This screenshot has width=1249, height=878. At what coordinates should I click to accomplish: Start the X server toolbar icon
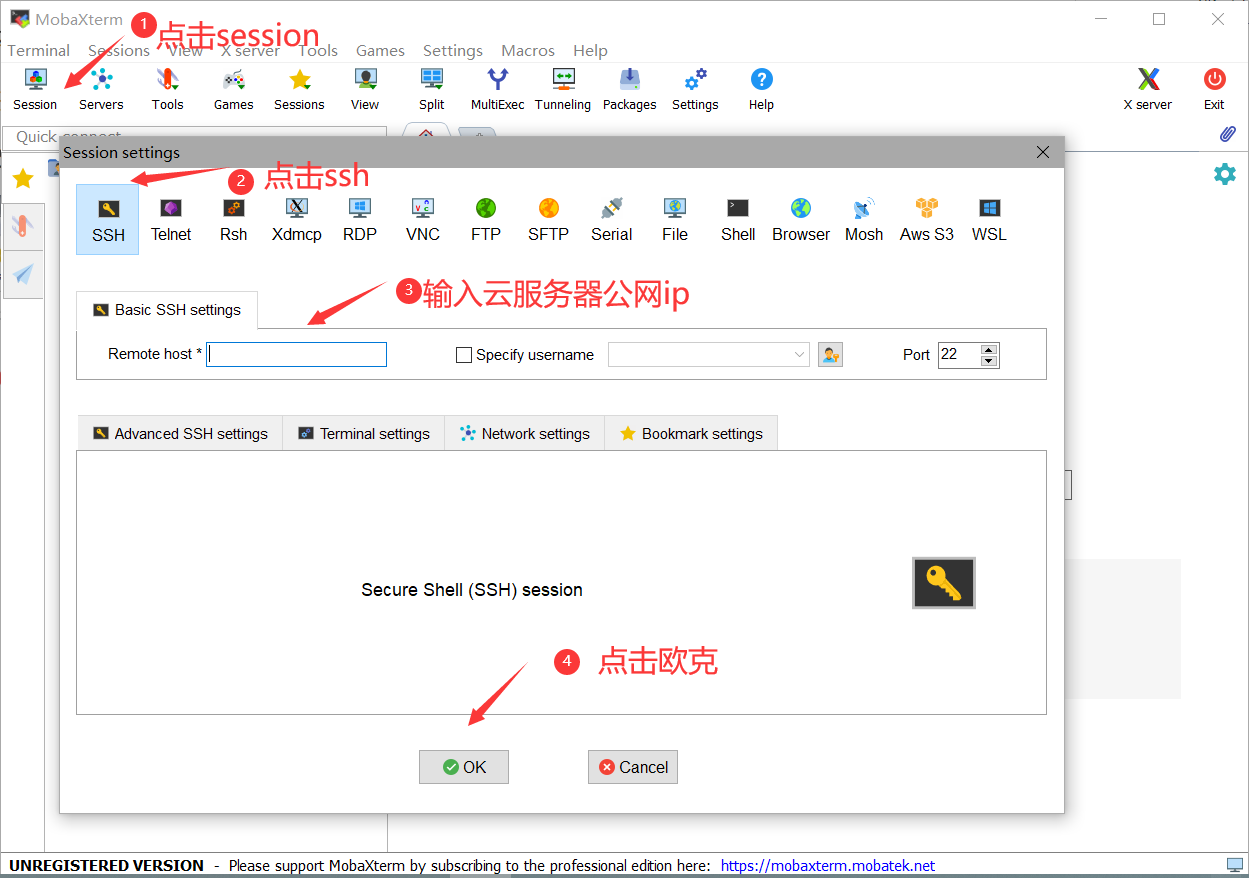coord(1148,89)
